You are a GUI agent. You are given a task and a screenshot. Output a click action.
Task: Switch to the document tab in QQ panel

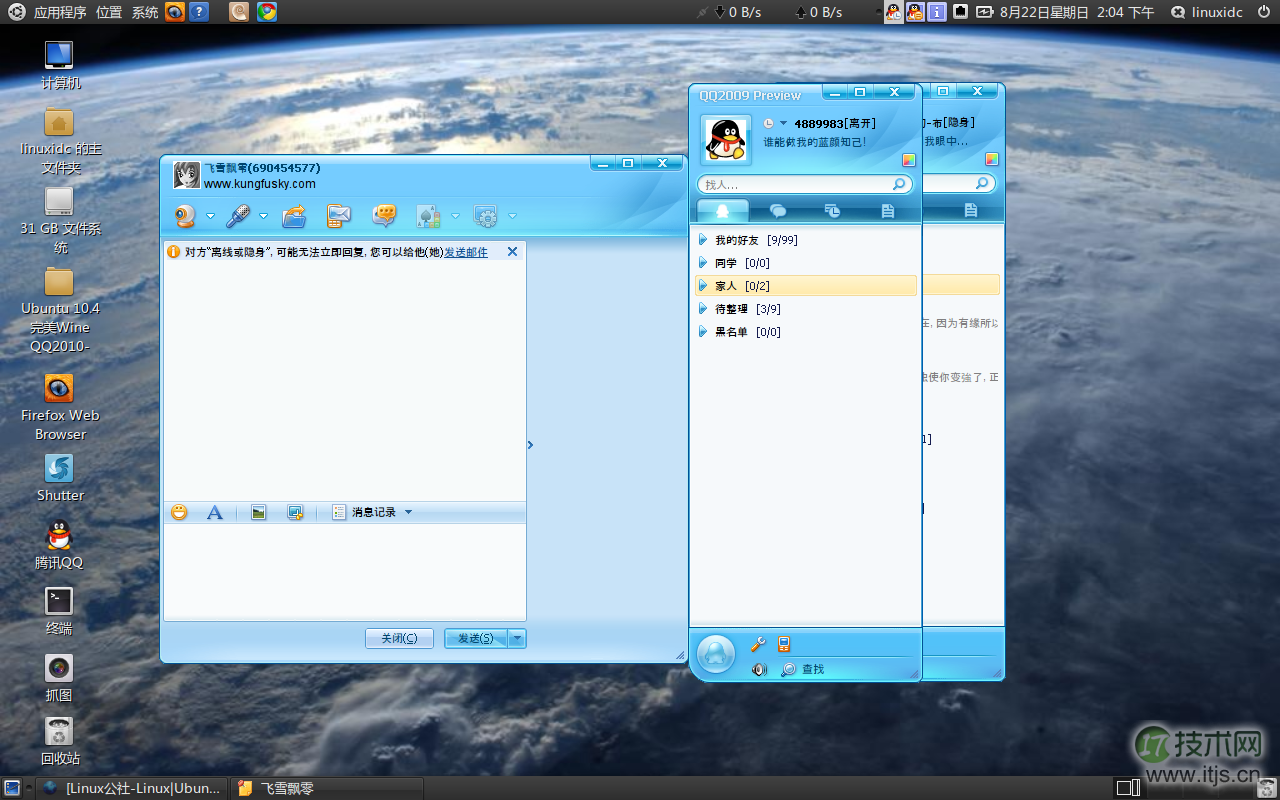pyautogui.click(x=887, y=210)
